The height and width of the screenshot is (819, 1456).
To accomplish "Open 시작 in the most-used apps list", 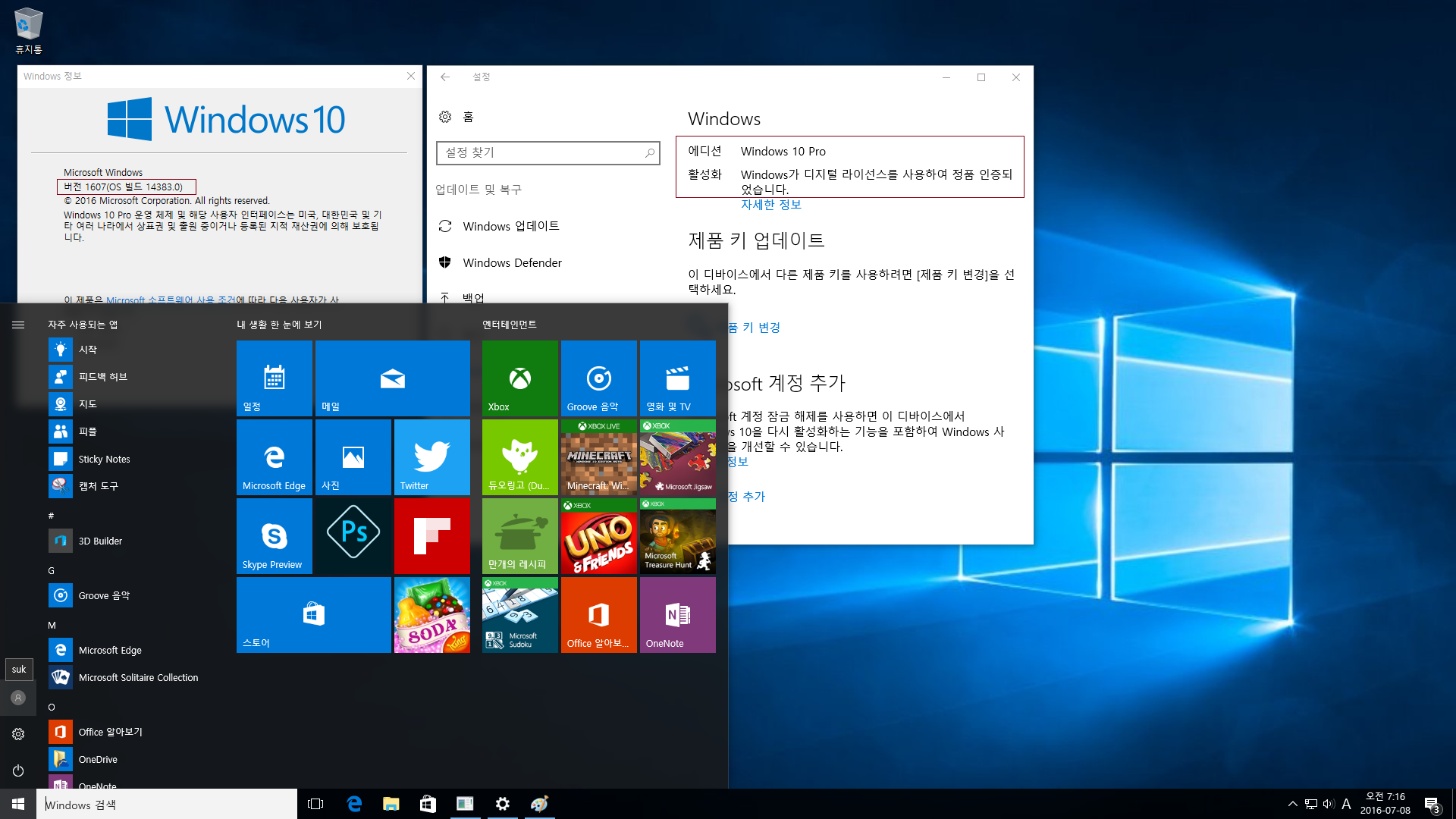I will pyautogui.click(x=132, y=350).
